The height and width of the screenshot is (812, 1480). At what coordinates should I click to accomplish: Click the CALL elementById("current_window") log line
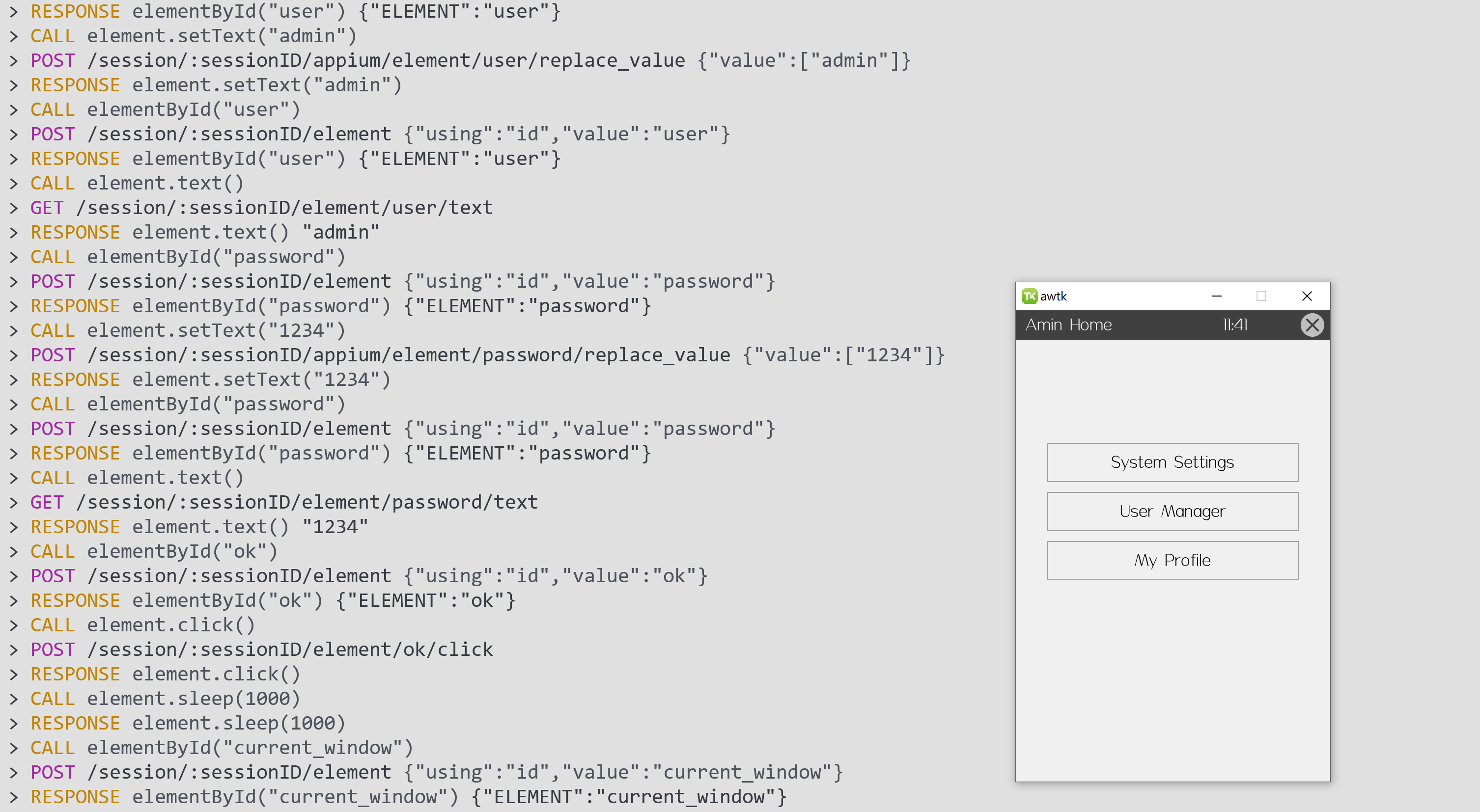tap(221, 748)
